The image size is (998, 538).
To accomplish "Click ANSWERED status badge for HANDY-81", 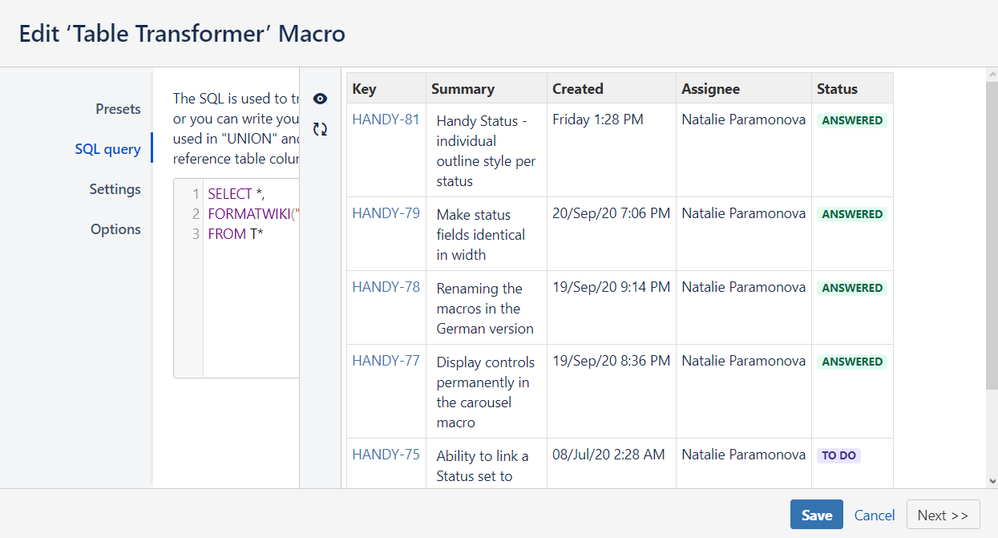I will [852, 121].
